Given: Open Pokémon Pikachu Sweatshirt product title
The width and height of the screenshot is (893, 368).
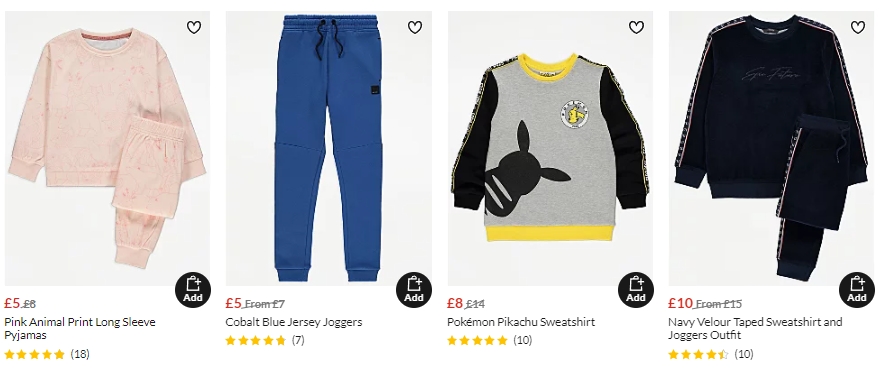Looking at the screenshot, I should 521,322.
